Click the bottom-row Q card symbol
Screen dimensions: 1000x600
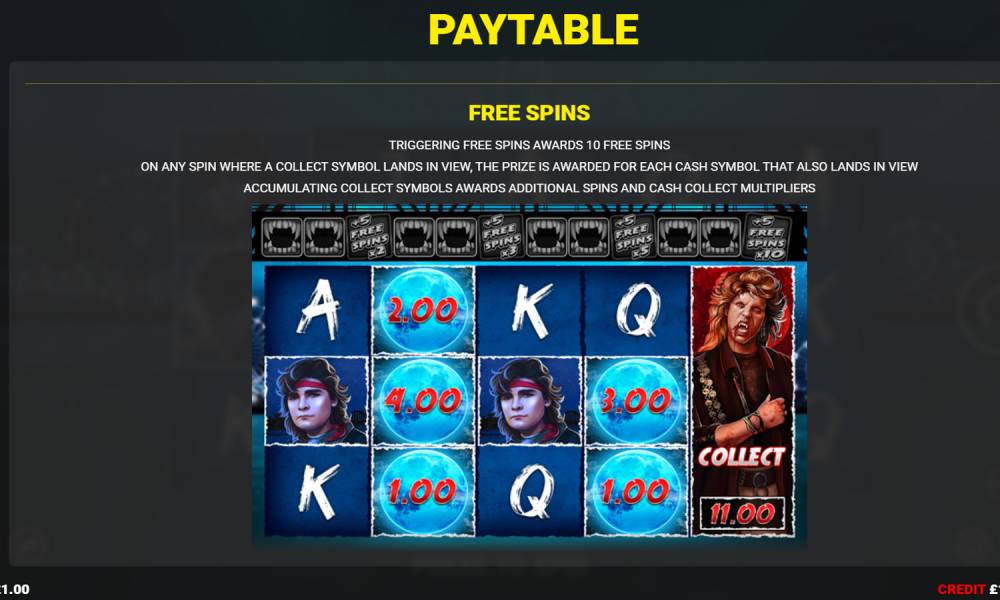pyautogui.click(x=530, y=491)
